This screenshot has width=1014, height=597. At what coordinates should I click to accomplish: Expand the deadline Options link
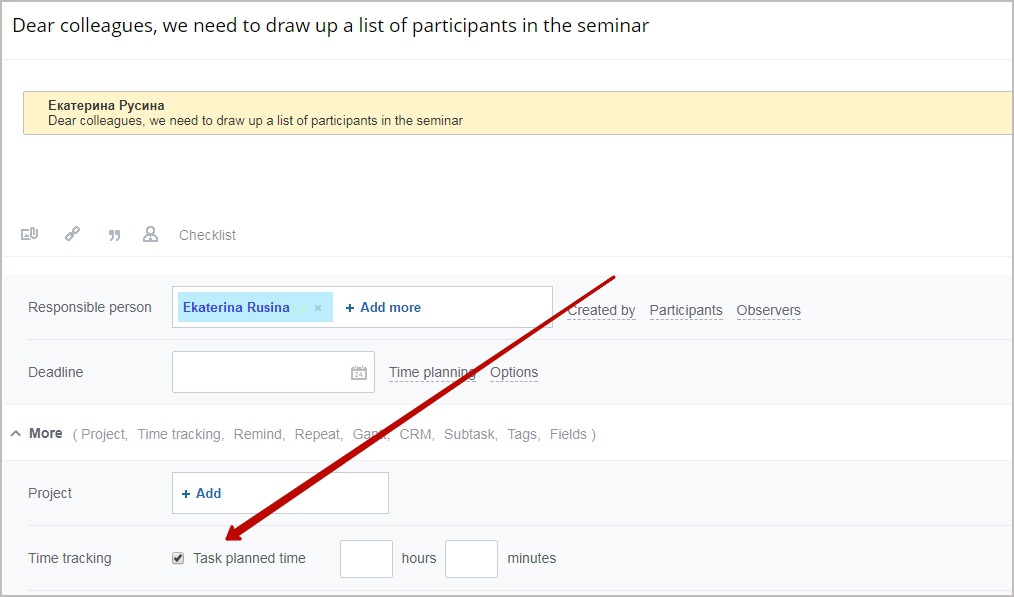pyautogui.click(x=514, y=373)
